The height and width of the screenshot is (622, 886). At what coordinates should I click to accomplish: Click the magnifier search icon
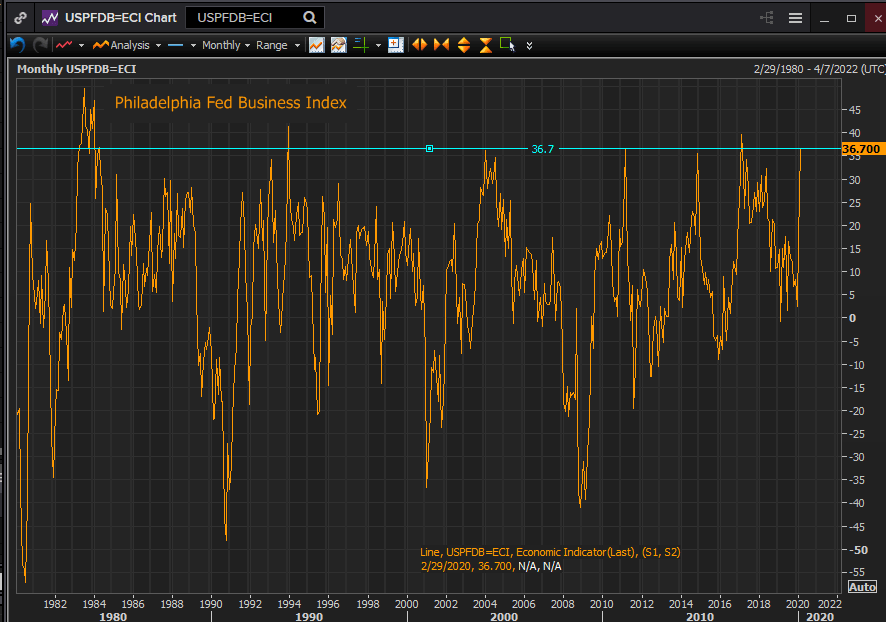(x=310, y=18)
